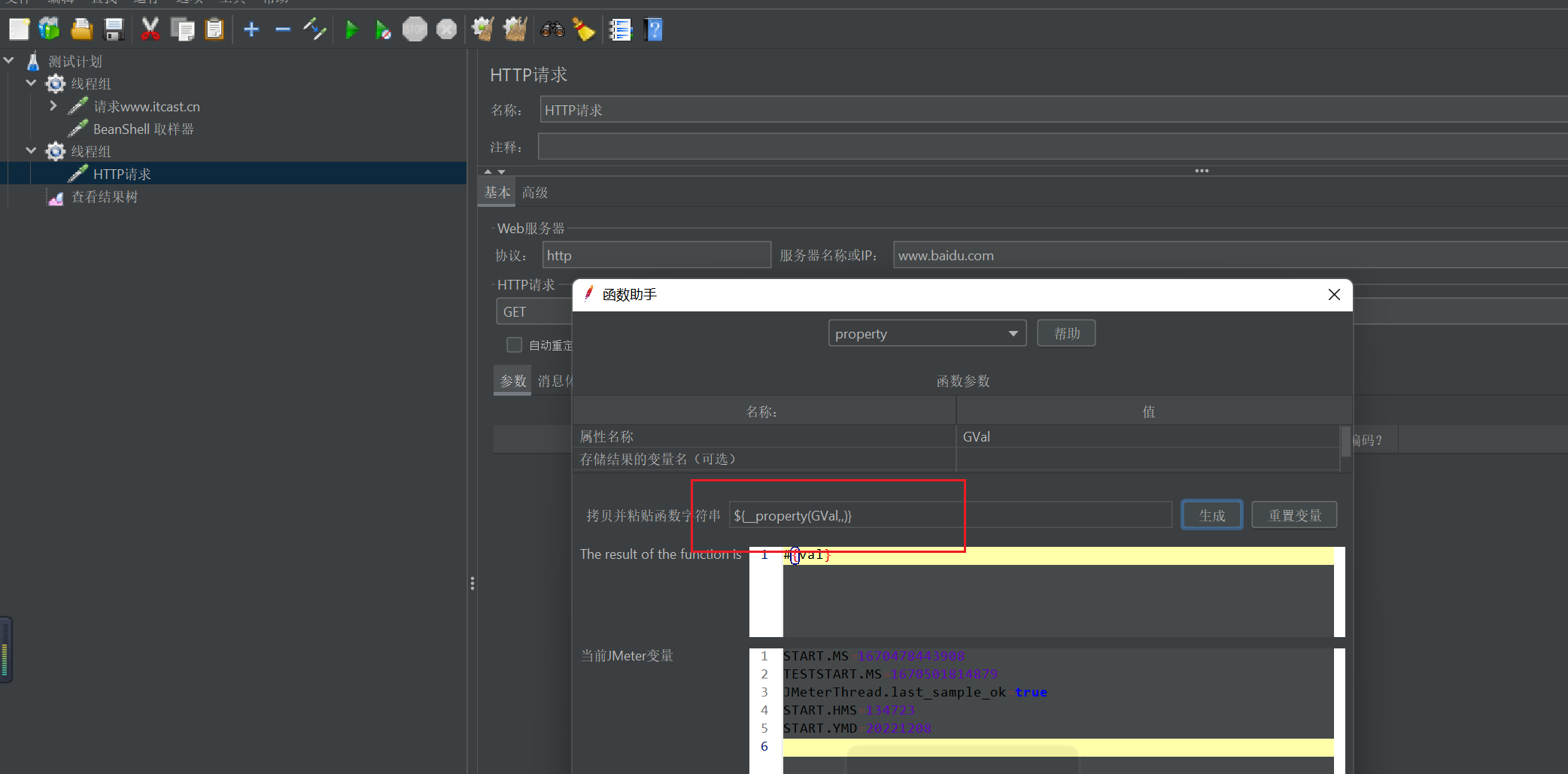
Task: Click the 生成 button
Action: 1212,515
